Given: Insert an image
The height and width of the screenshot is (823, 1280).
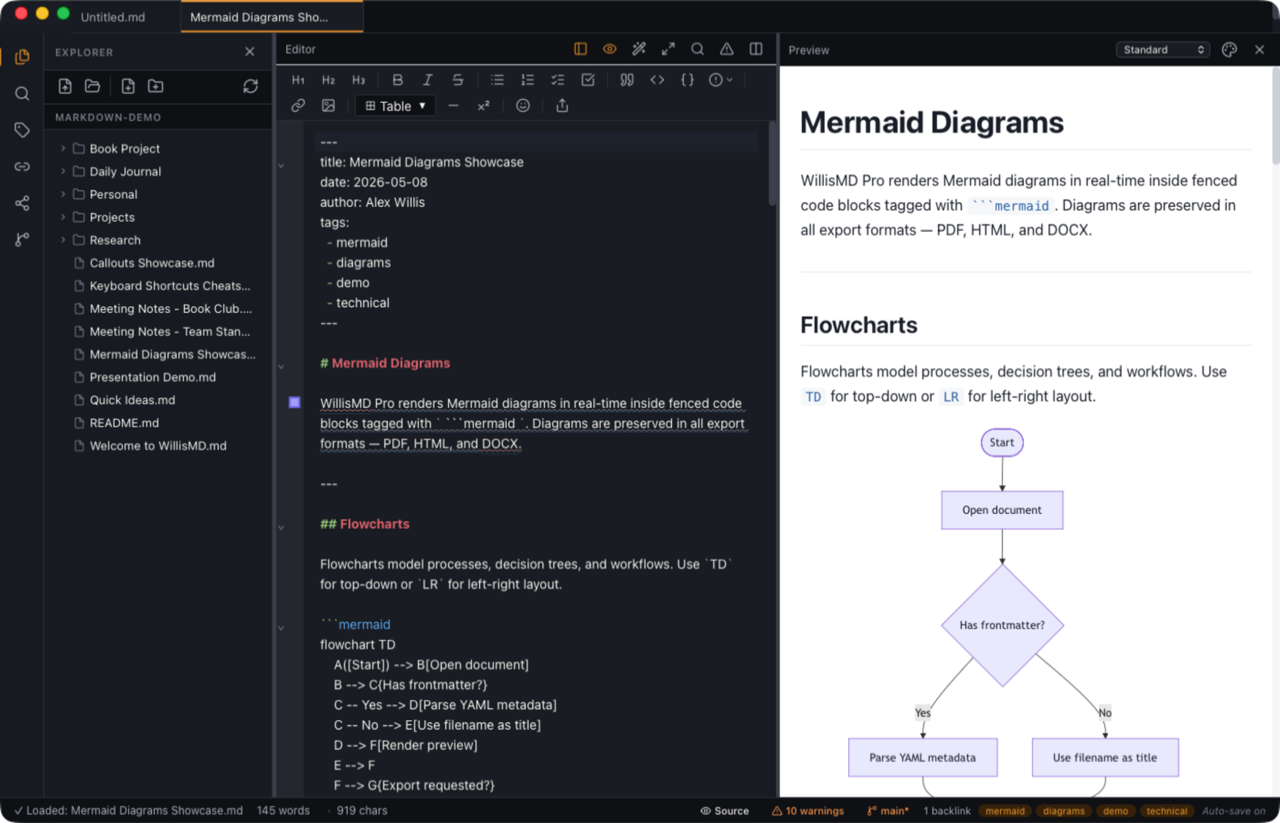Looking at the screenshot, I should 328,106.
